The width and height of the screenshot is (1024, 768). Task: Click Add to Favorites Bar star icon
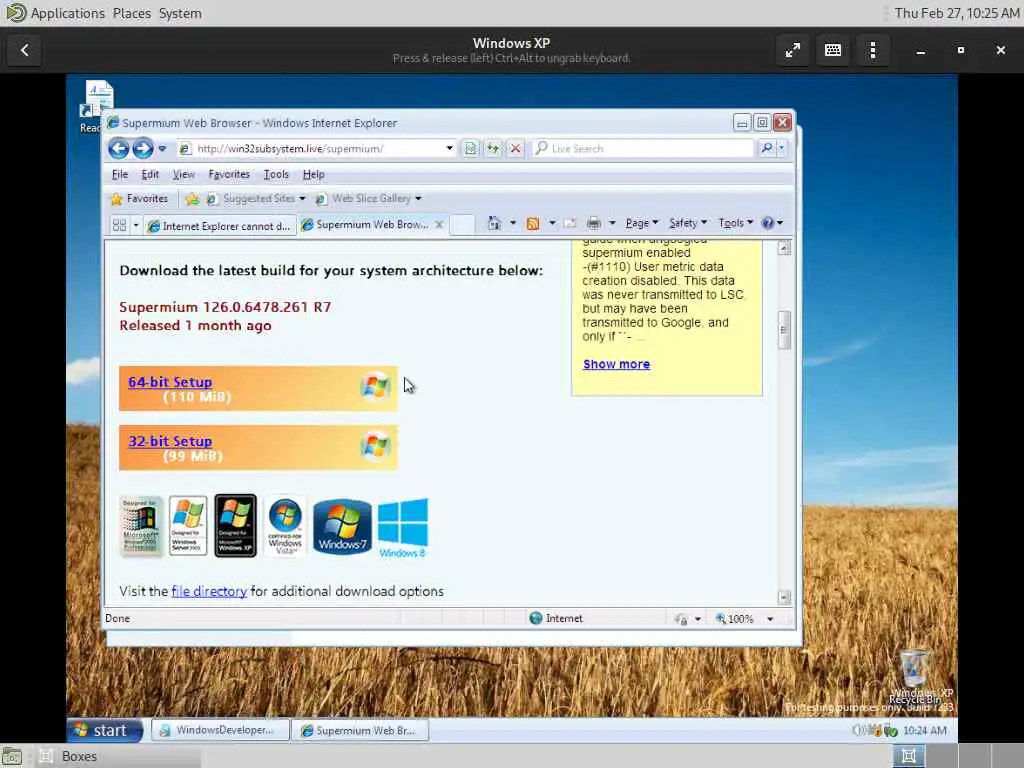(x=192, y=199)
